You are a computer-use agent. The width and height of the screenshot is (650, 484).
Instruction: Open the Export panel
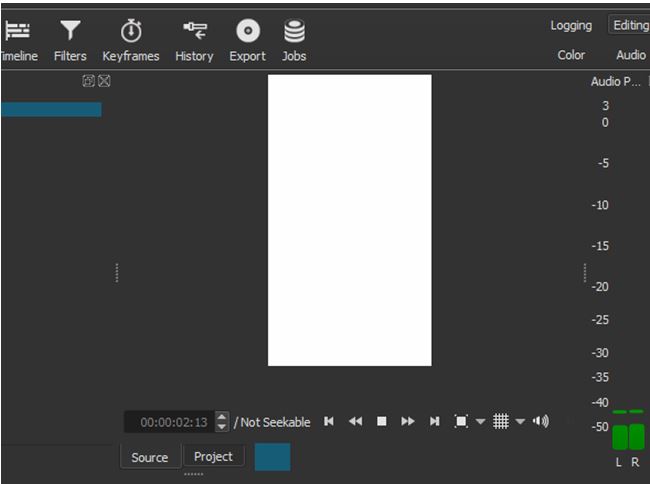coord(248,41)
